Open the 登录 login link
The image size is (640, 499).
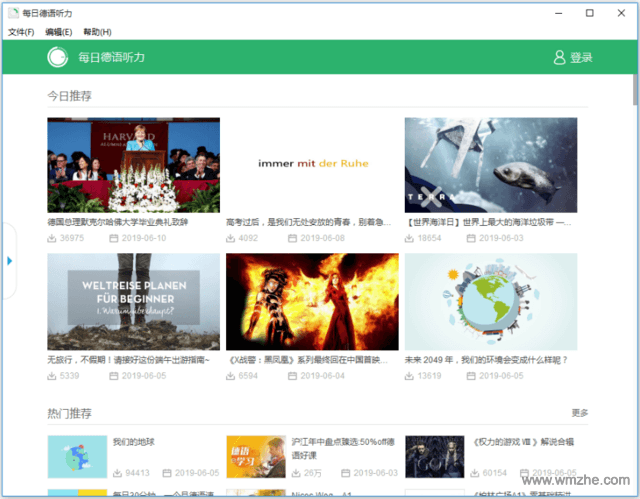coord(581,58)
